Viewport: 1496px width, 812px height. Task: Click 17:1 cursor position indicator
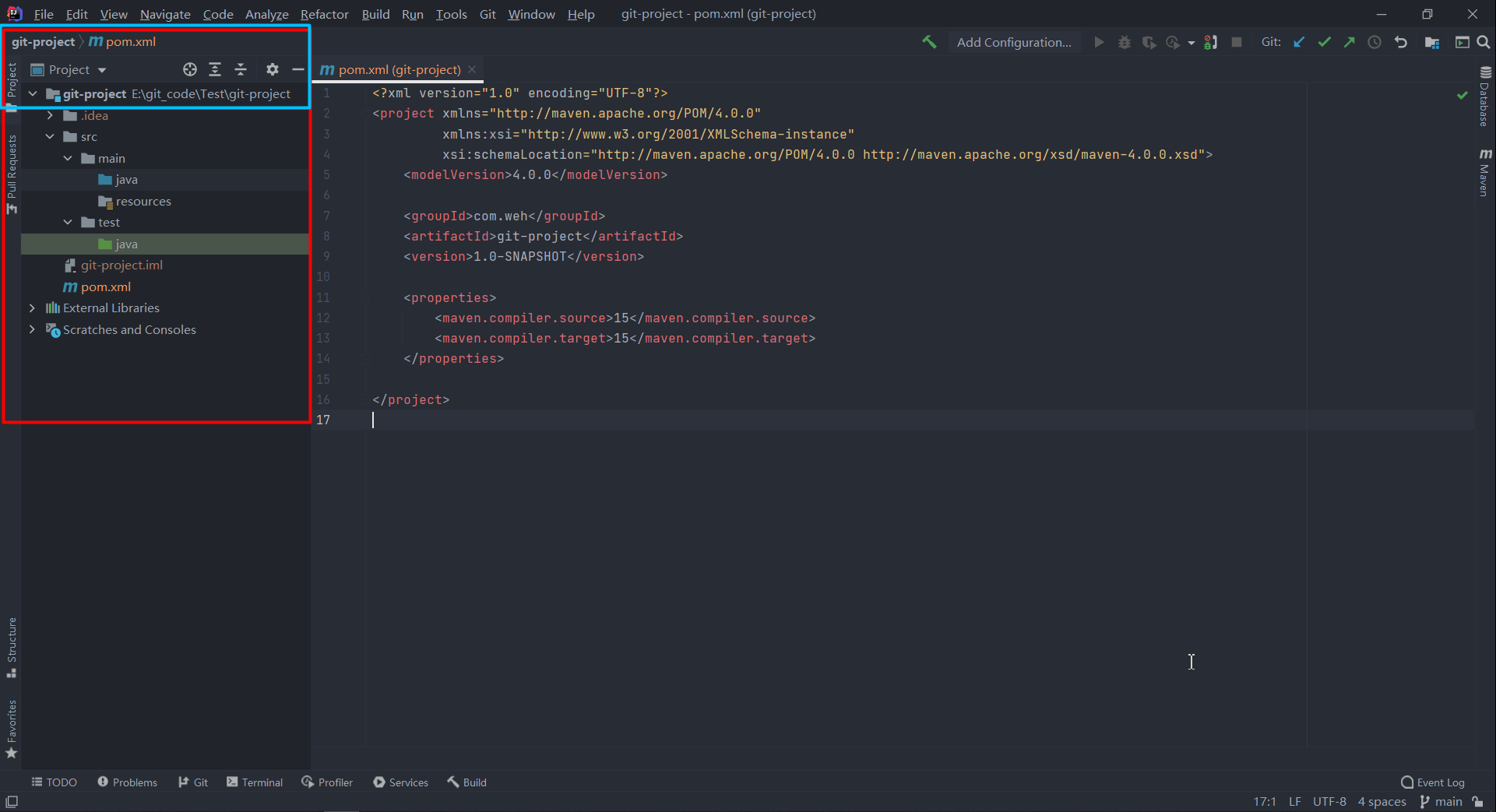click(1265, 802)
